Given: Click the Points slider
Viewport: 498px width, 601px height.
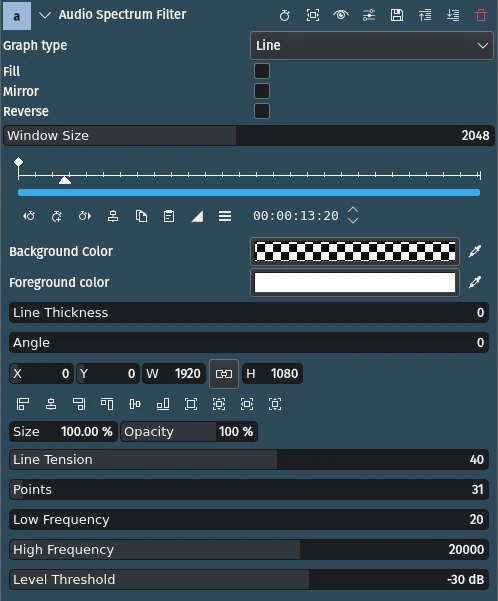Looking at the screenshot, I should coord(249,489).
